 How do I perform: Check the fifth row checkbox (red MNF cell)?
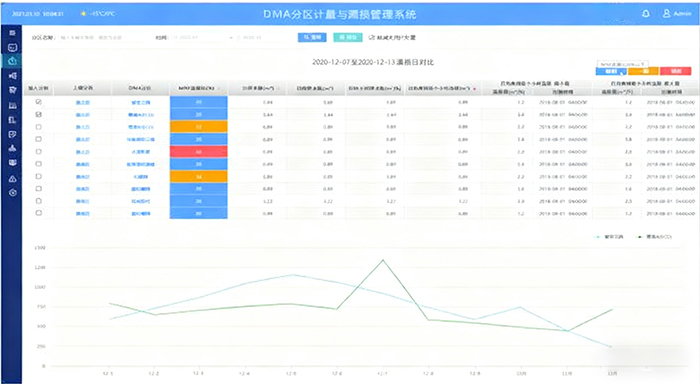pos(39,152)
